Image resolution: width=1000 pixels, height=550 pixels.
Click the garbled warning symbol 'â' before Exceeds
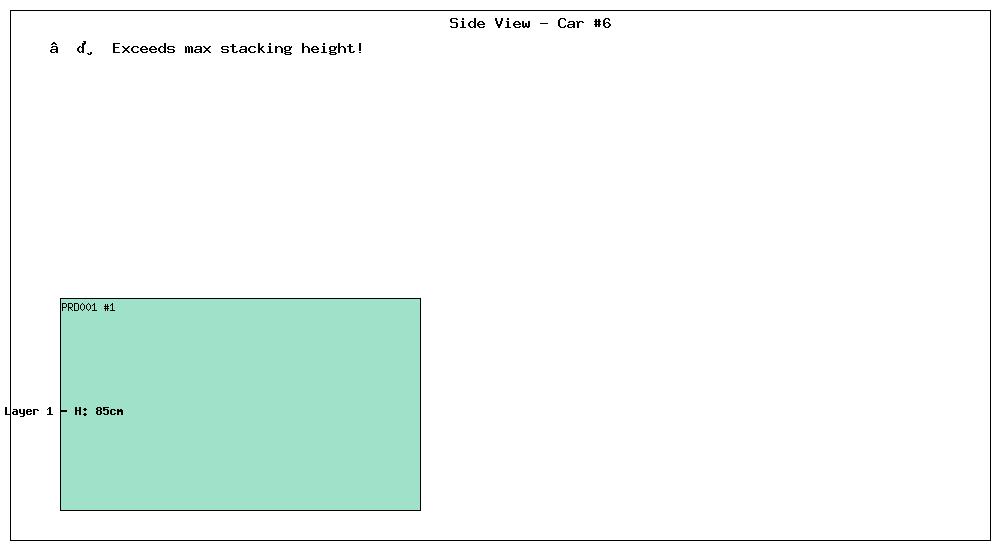[54, 48]
